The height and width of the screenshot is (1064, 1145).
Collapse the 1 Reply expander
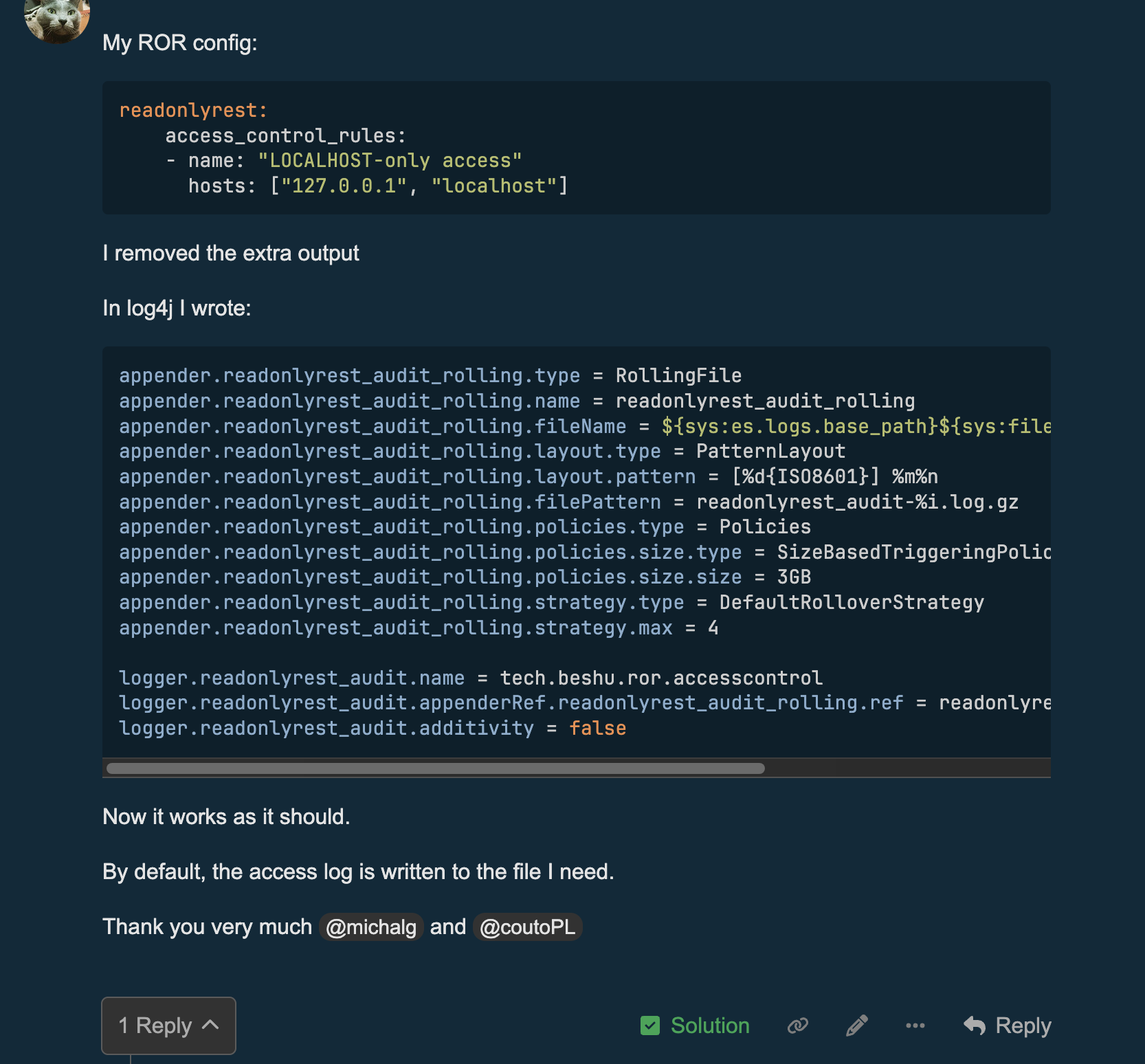click(x=168, y=1026)
